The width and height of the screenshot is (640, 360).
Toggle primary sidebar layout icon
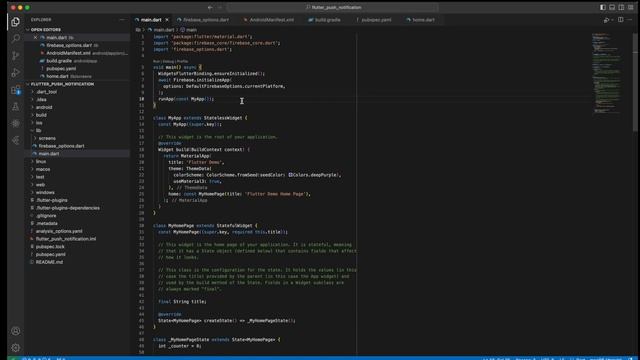(602, 7)
